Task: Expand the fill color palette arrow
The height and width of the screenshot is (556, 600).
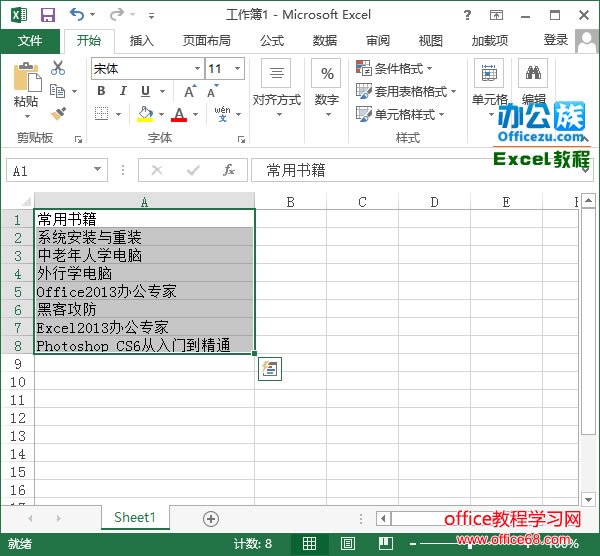Action: point(161,114)
